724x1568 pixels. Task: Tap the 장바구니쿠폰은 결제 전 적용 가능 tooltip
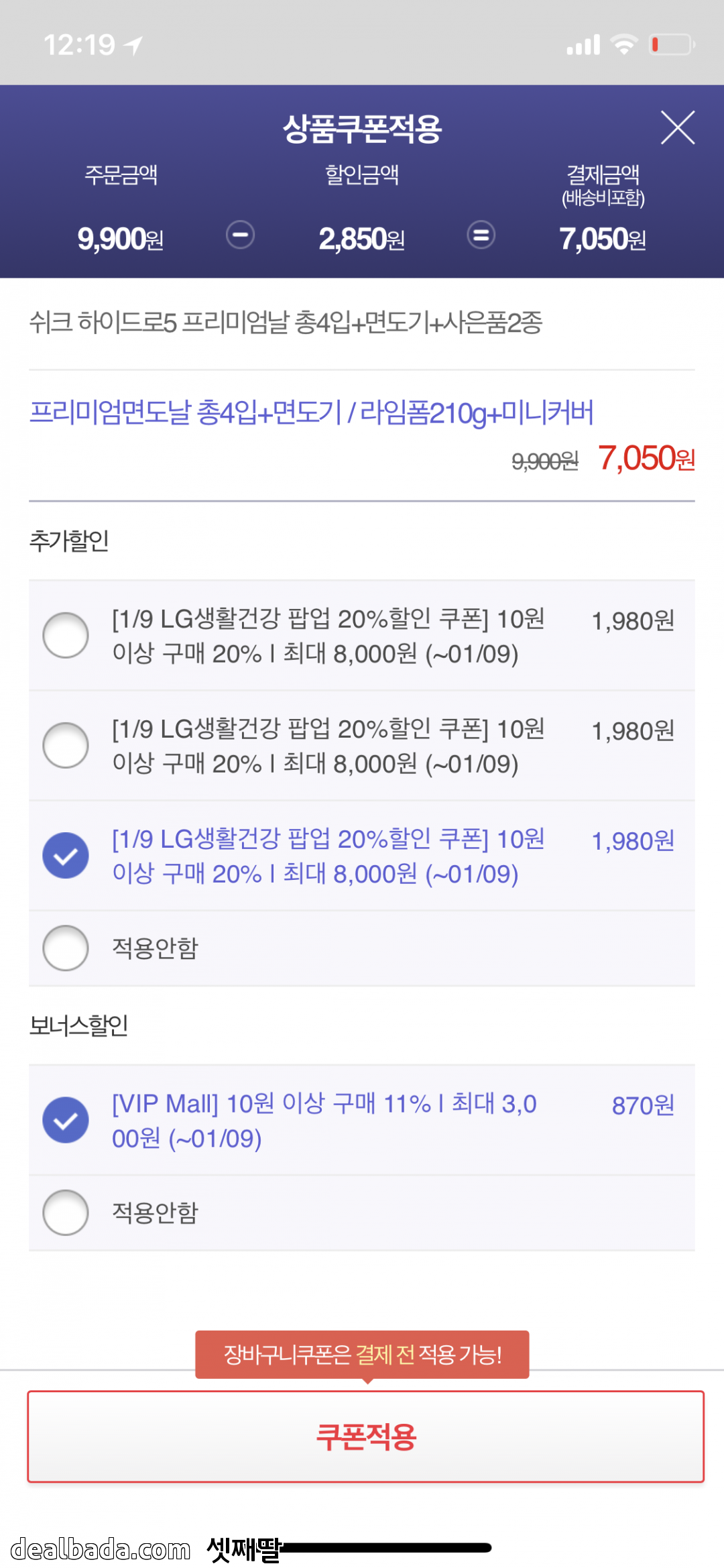tap(362, 1355)
